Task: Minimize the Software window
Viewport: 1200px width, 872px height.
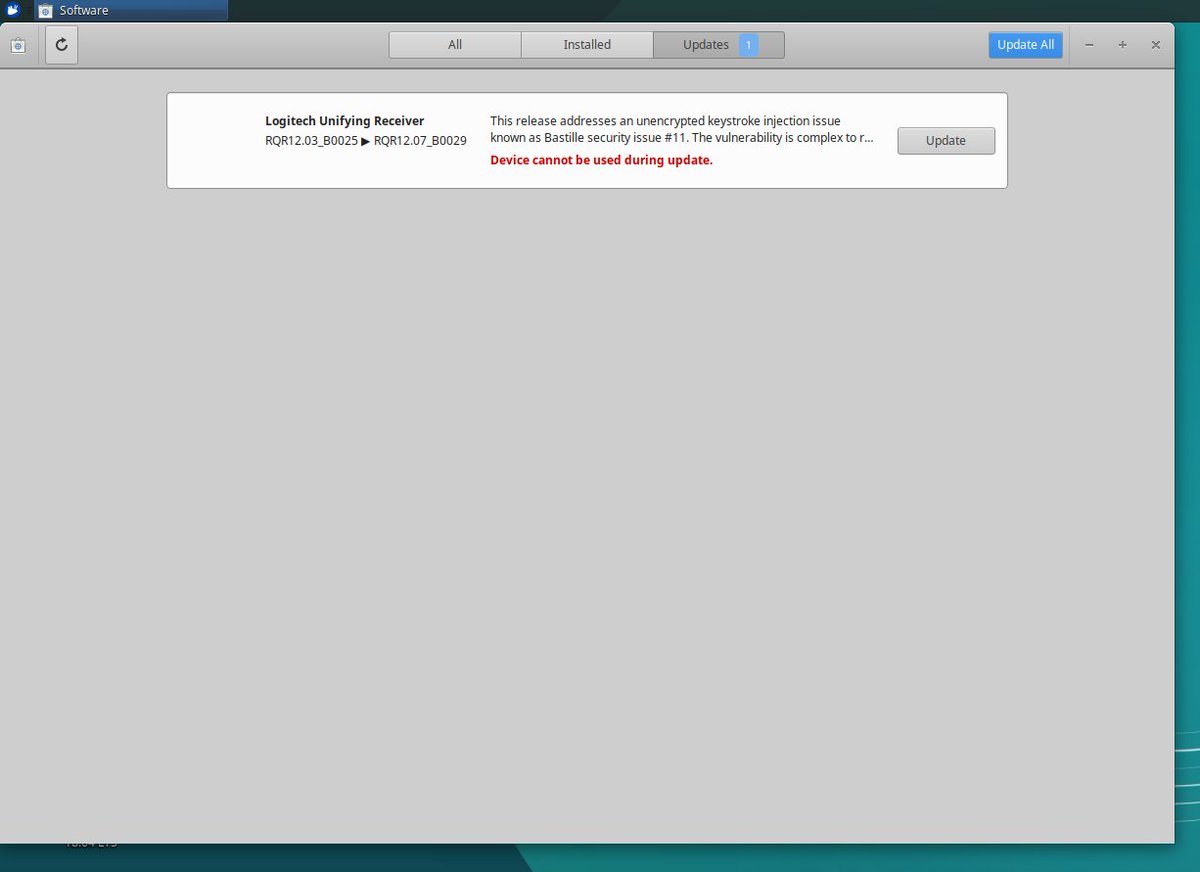Action: point(1089,45)
